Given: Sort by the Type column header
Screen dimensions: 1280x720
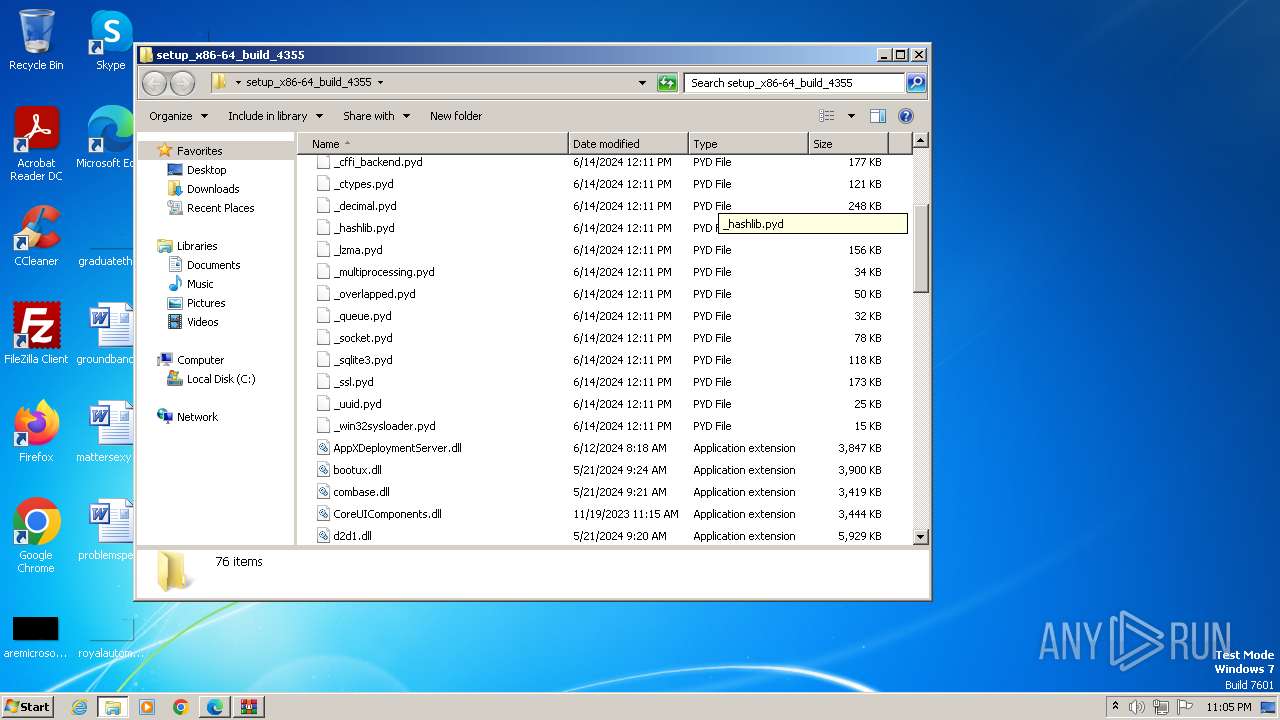Looking at the screenshot, I should (x=748, y=144).
